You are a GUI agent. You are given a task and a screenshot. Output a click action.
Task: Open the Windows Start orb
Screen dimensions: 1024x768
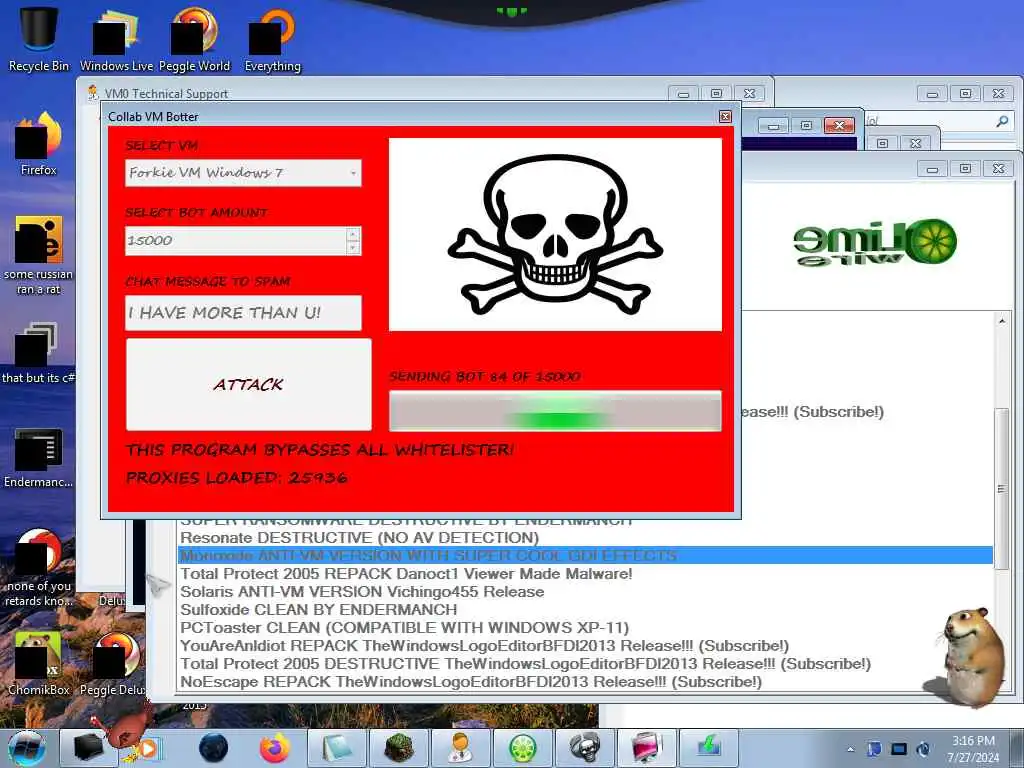click(x=27, y=748)
